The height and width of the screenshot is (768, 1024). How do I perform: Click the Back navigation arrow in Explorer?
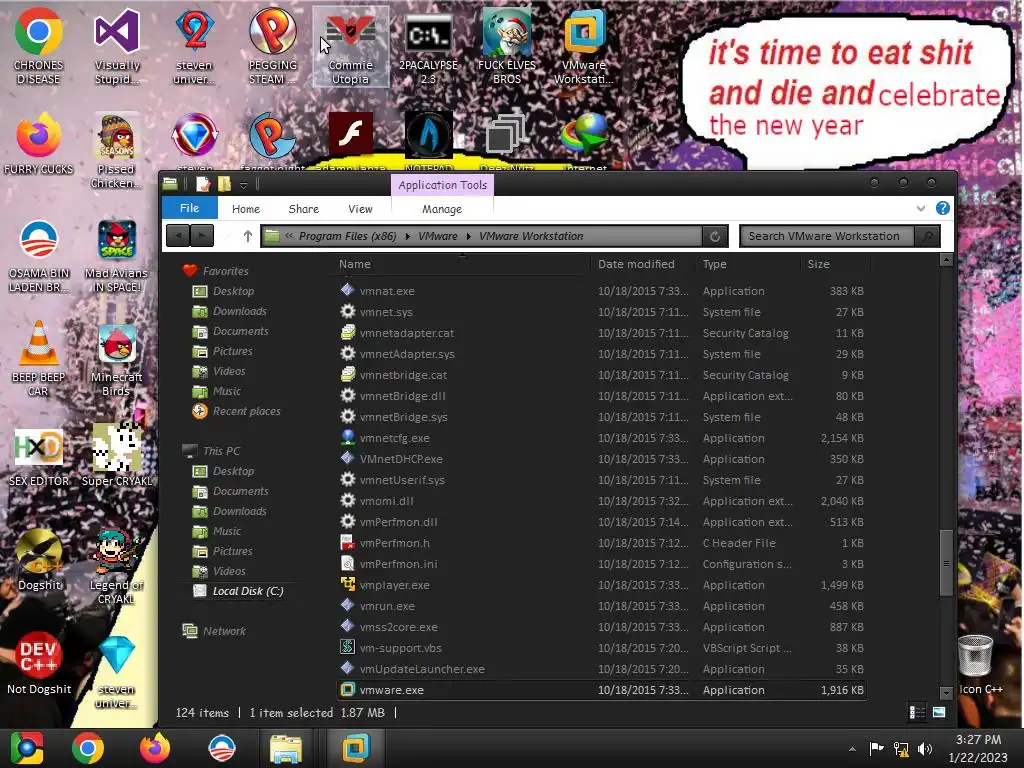tap(178, 236)
